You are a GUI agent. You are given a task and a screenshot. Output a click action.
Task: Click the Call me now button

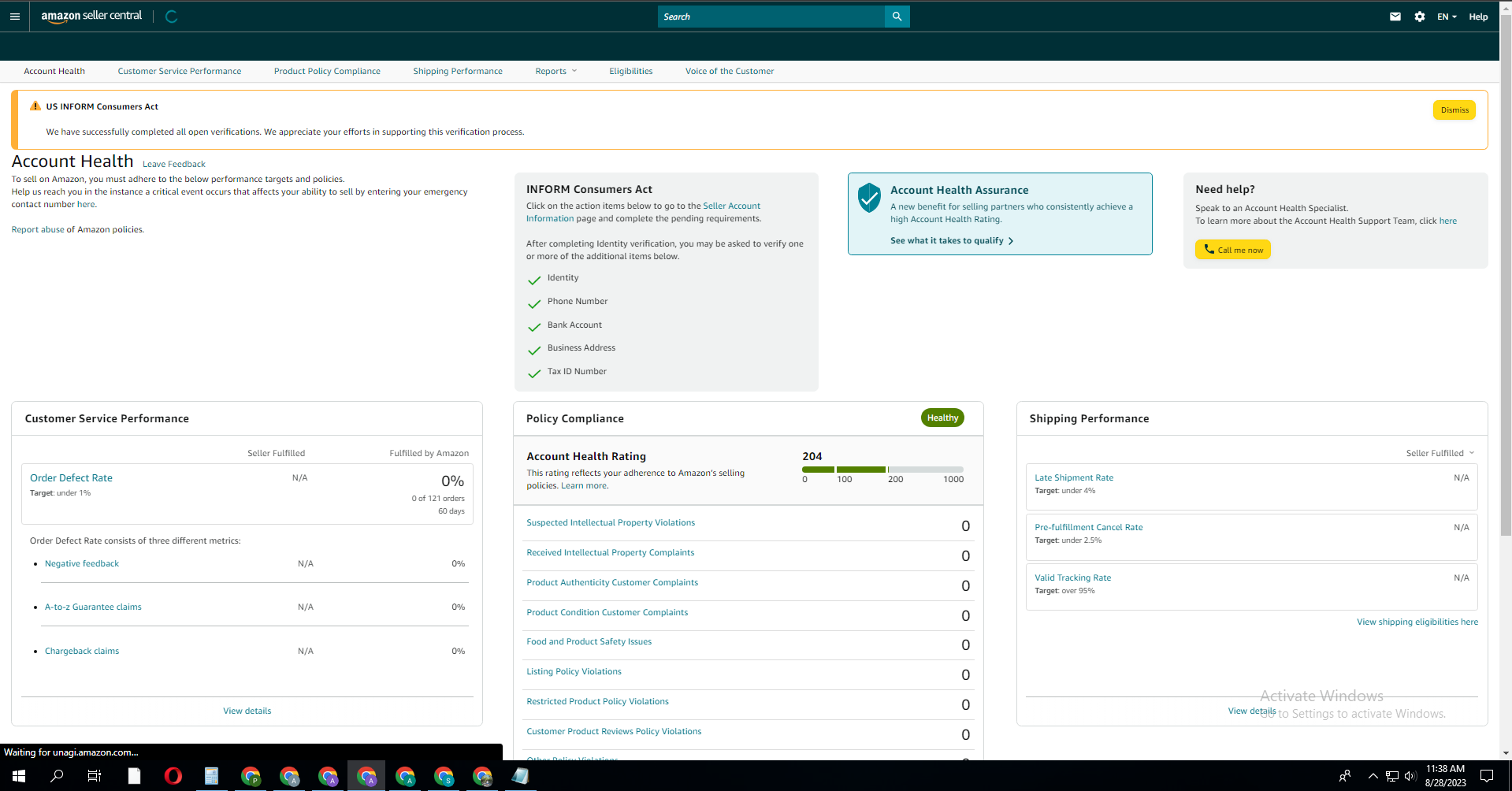(1233, 250)
